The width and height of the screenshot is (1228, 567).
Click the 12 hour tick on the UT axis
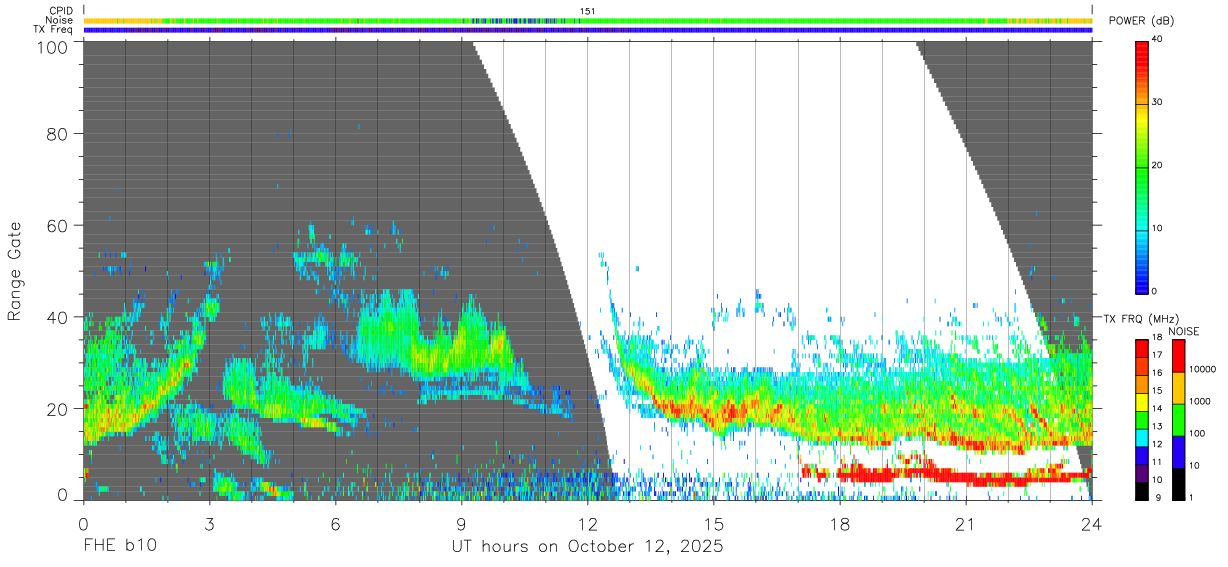[x=588, y=522]
